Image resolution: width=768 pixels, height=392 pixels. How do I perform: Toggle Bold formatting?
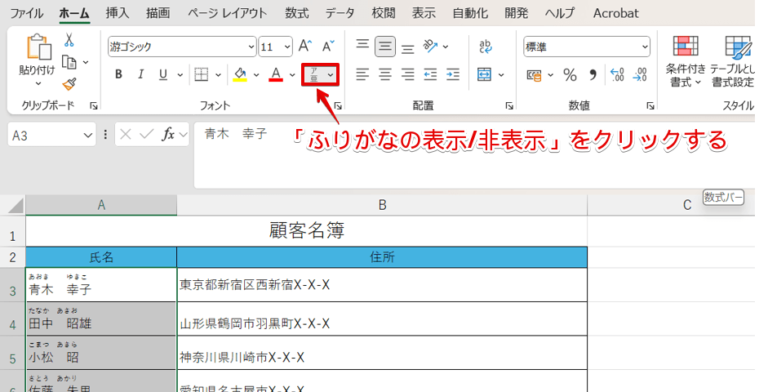click(119, 74)
